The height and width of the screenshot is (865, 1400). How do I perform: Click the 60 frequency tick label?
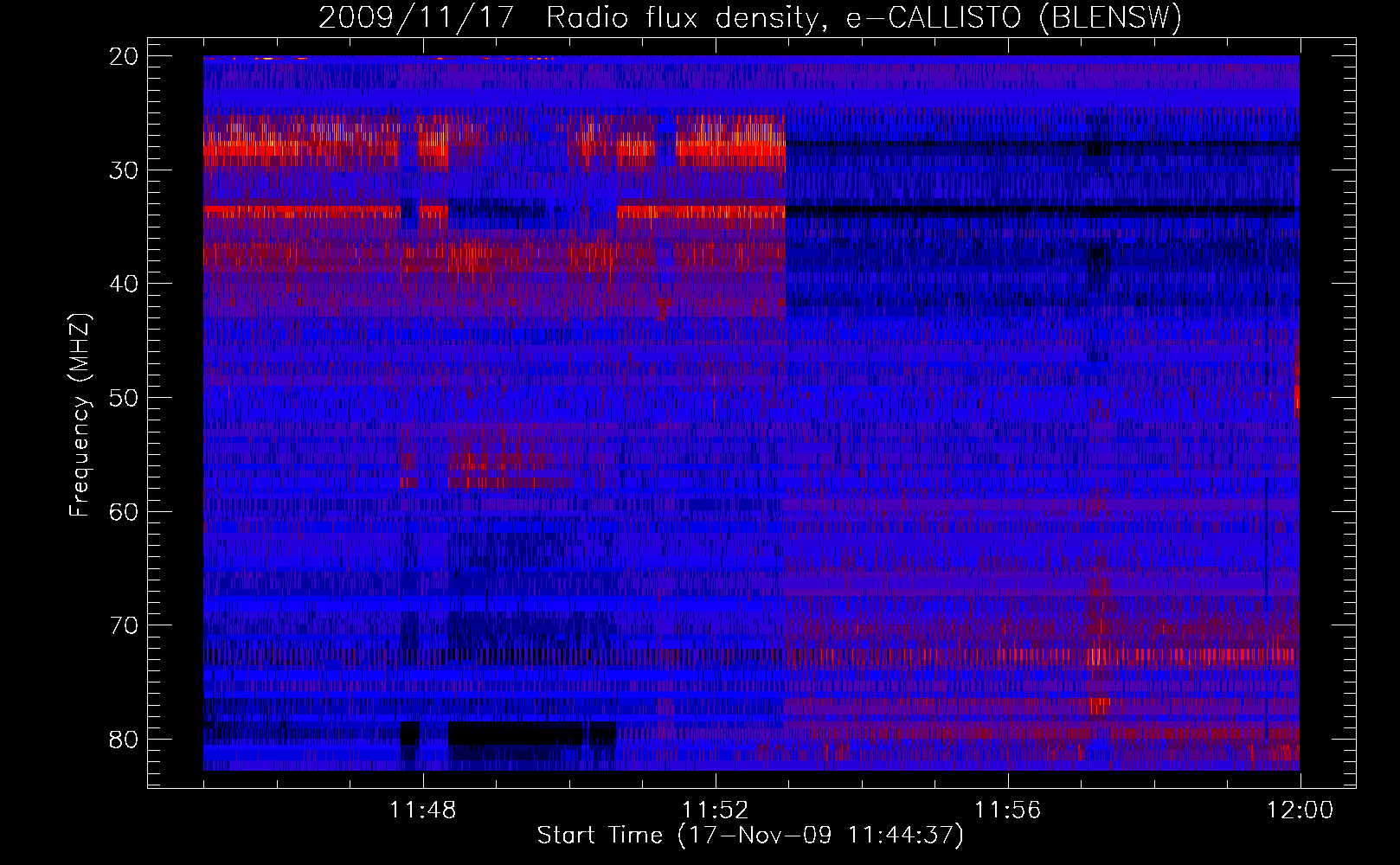[x=125, y=511]
